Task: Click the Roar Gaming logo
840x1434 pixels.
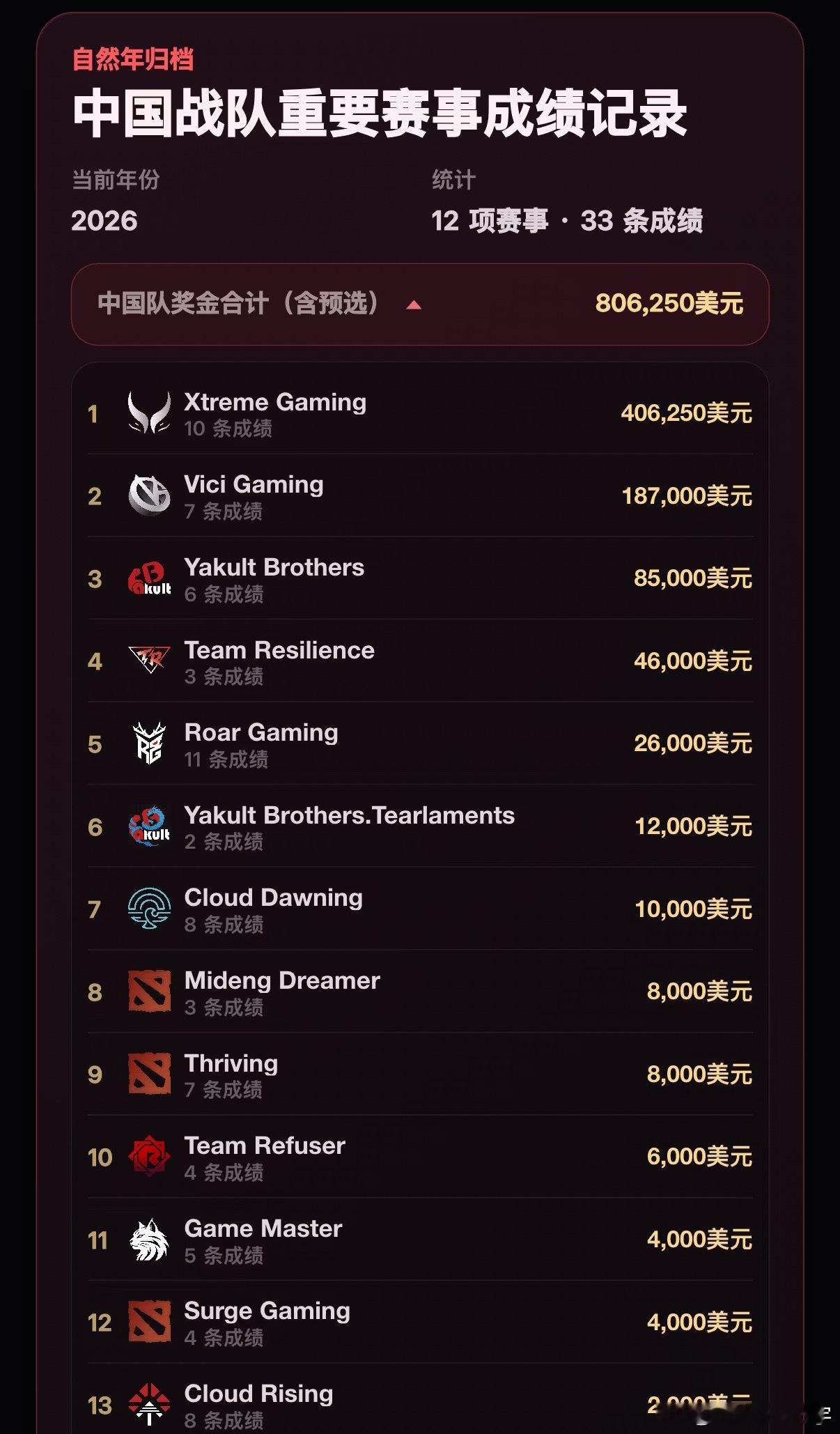Action: click(149, 743)
